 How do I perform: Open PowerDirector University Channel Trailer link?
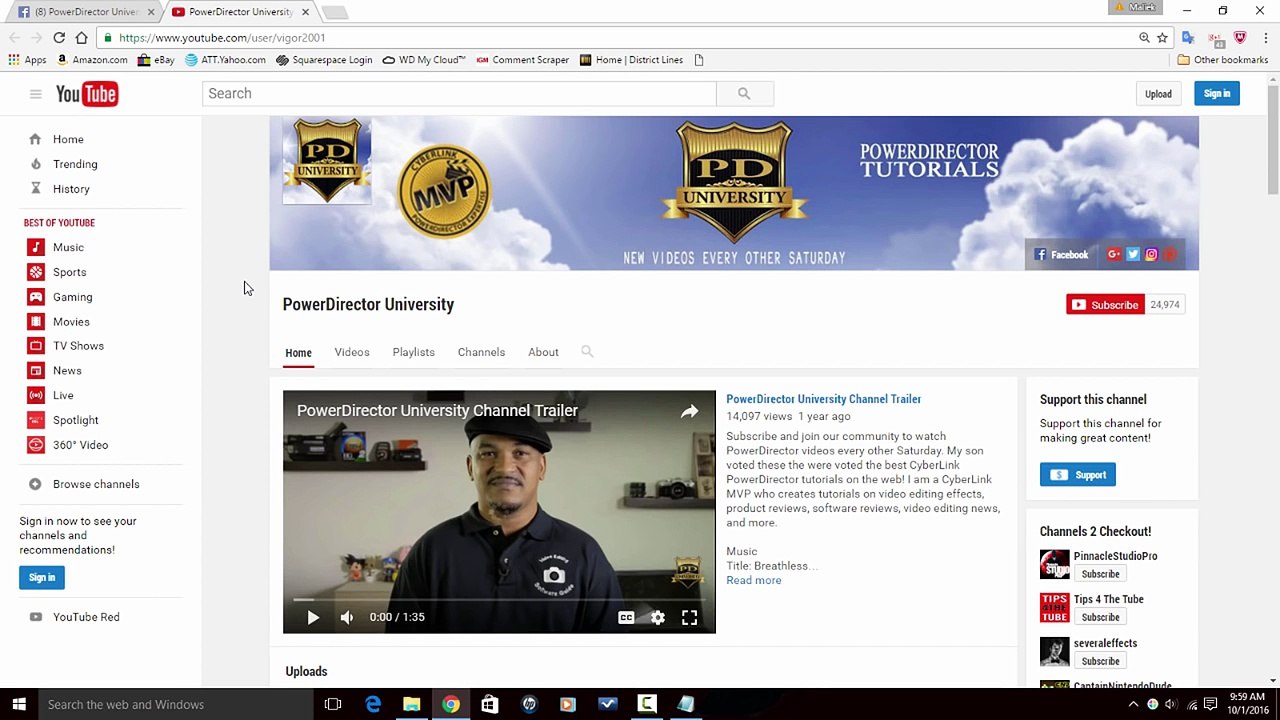click(823, 399)
